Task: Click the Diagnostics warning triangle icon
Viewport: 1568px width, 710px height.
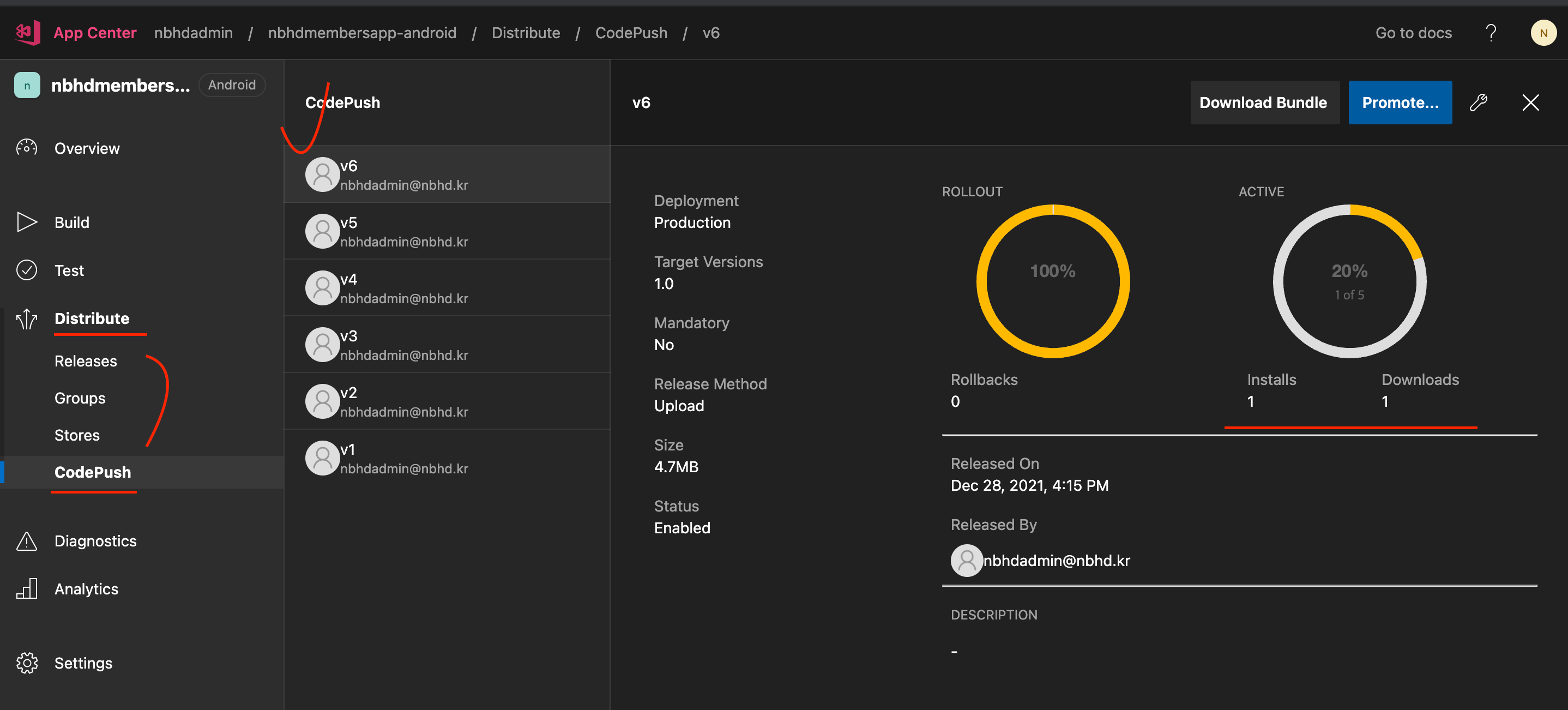Action: [27, 541]
